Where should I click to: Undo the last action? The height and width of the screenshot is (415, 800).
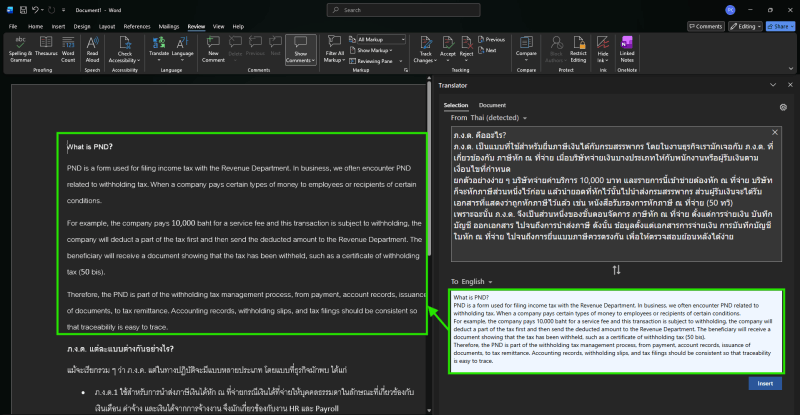[35, 10]
